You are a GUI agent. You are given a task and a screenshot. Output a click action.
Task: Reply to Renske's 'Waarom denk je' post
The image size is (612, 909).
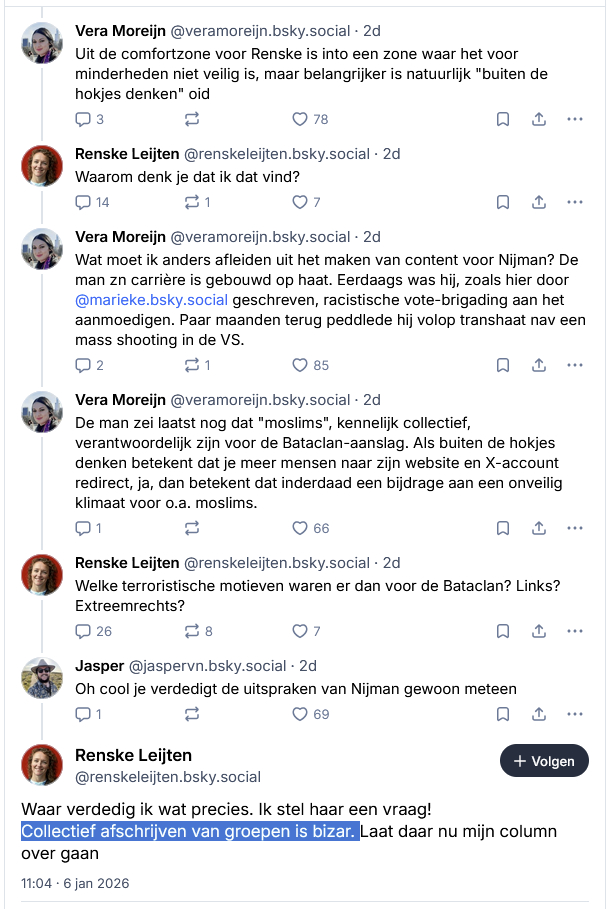pos(84,202)
